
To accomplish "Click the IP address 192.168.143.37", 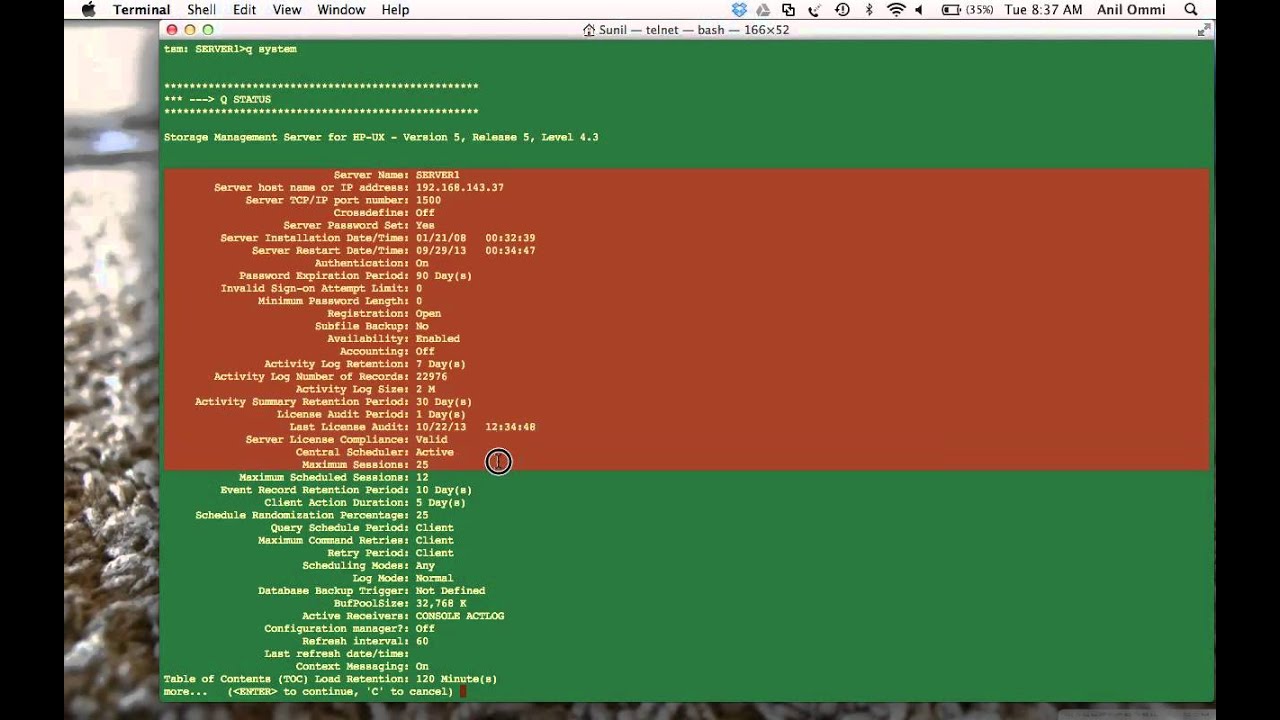I will (x=459, y=188).
